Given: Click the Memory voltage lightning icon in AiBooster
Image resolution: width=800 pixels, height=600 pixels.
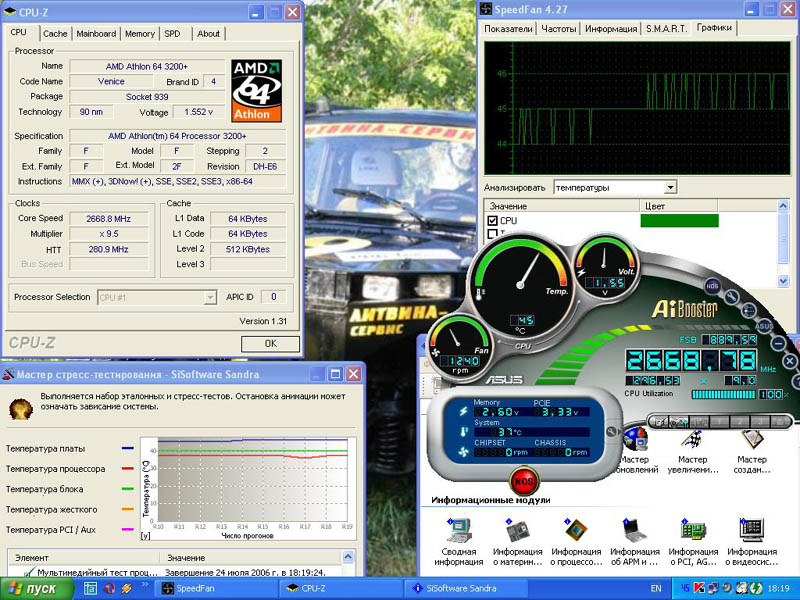Looking at the screenshot, I should click(463, 411).
